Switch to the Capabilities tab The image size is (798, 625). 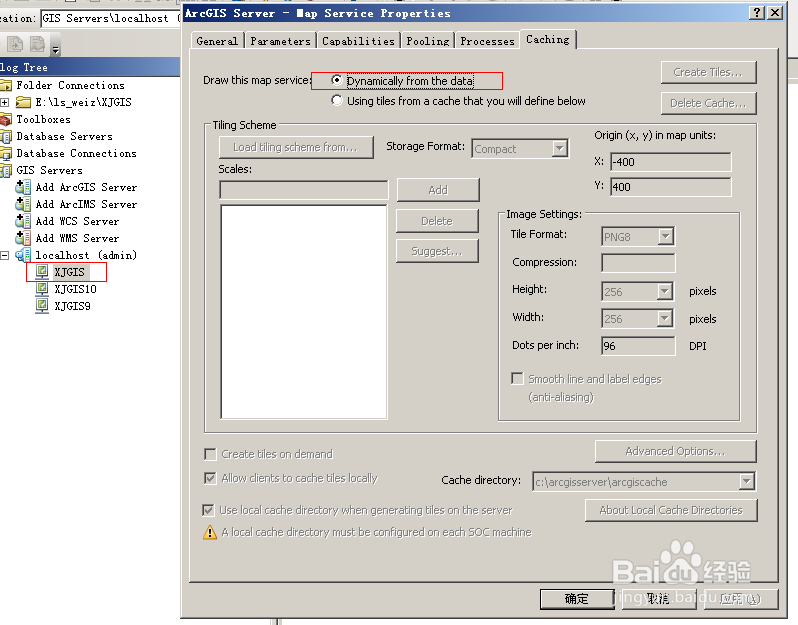coord(358,41)
